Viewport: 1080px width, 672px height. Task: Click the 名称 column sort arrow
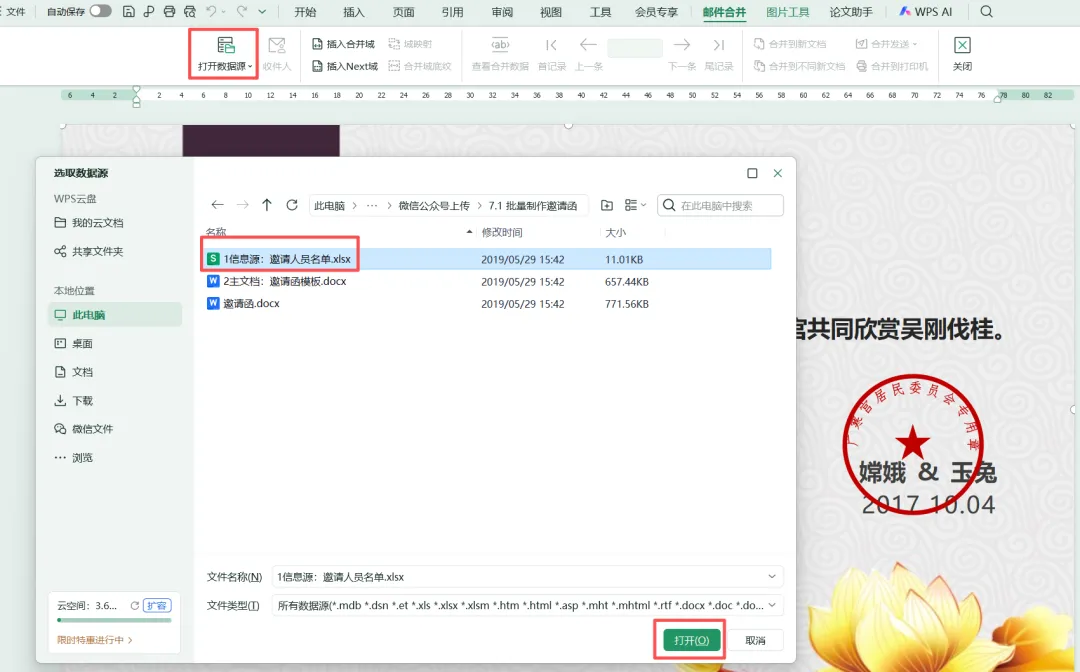(x=470, y=232)
